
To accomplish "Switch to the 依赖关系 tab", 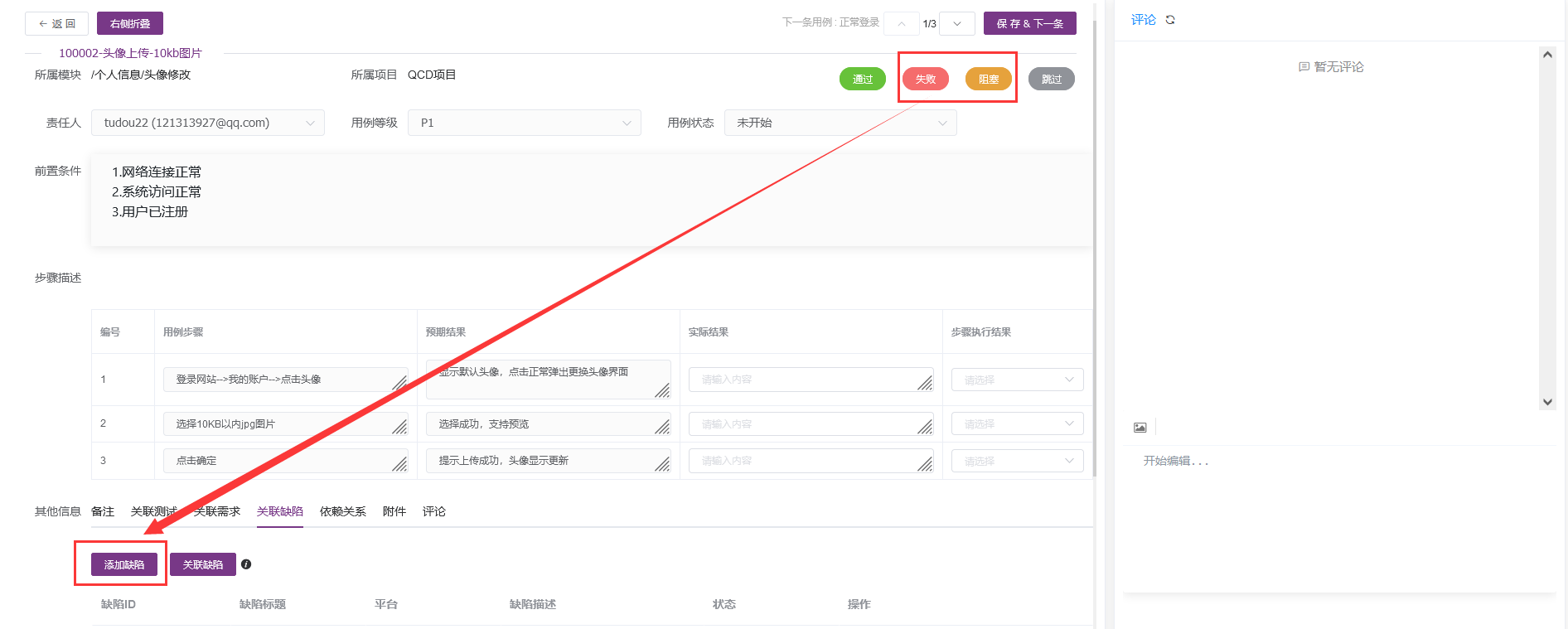I will coord(342,511).
